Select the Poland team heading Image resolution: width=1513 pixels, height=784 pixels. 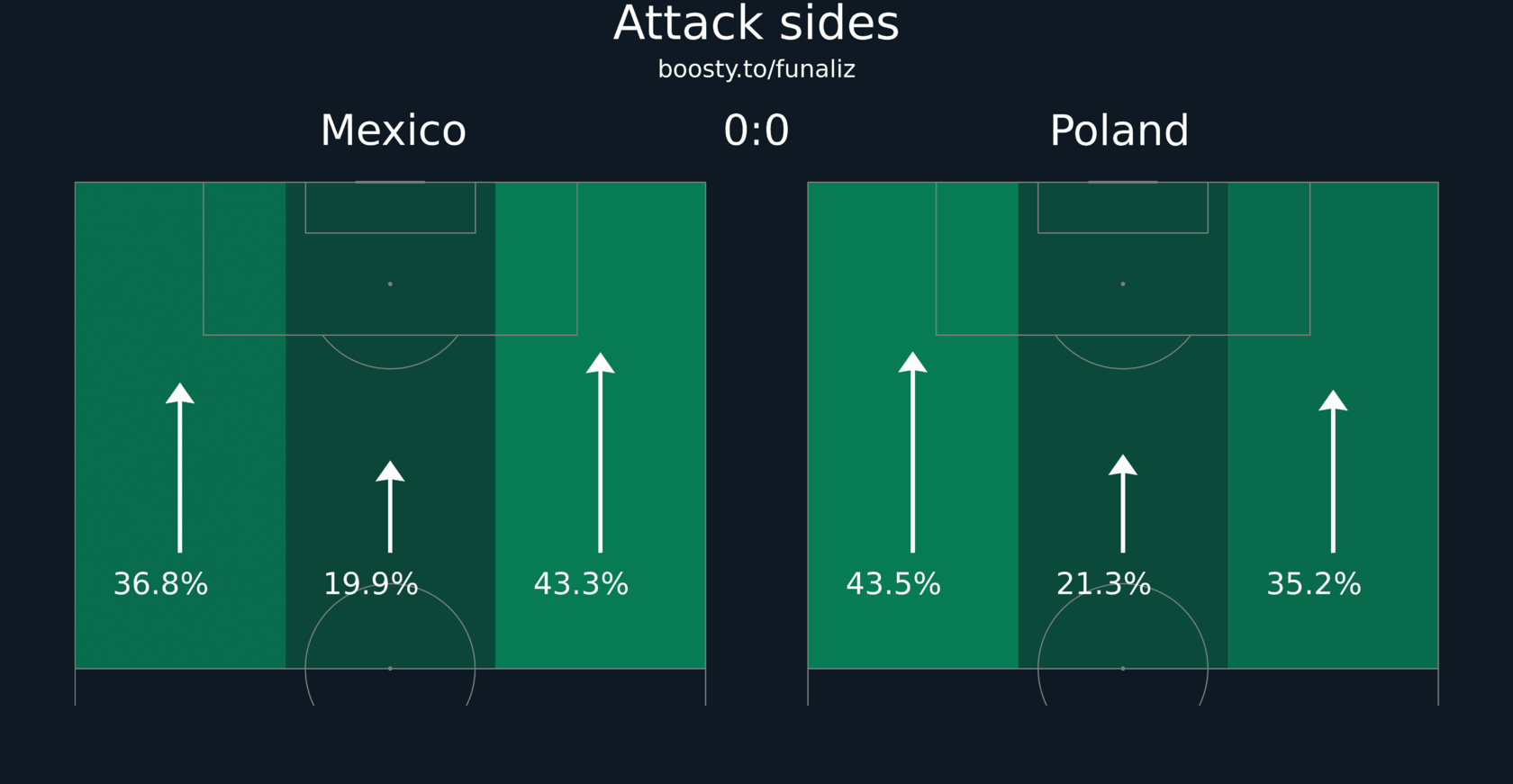tap(1119, 131)
